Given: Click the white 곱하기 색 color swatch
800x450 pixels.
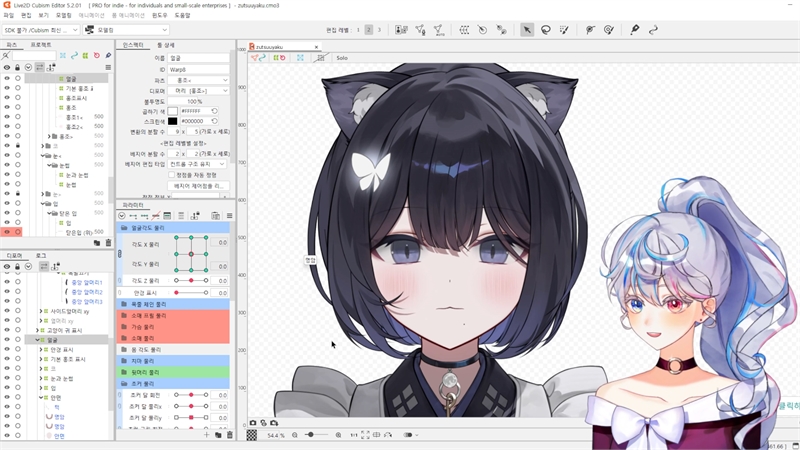Looking at the screenshot, I should coord(172,111).
